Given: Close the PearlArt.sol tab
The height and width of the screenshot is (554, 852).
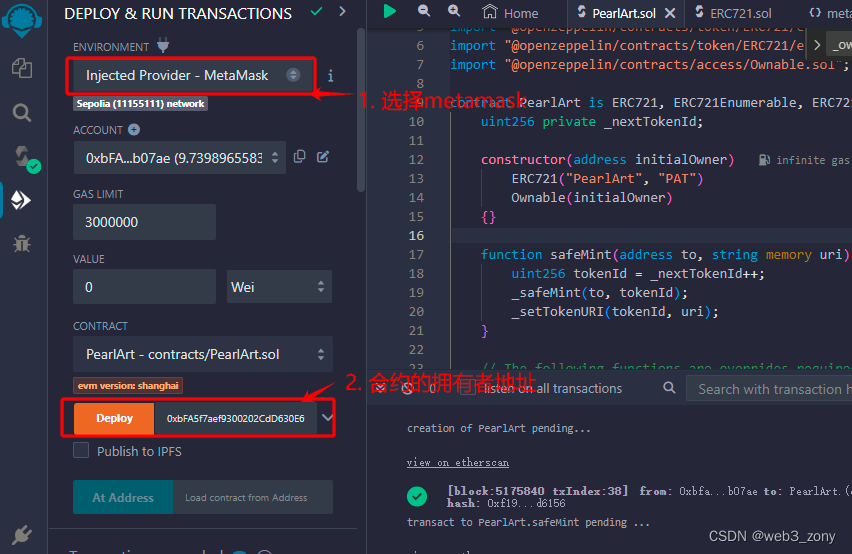Looking at the screenshot, I should click(x=671, y=12).
